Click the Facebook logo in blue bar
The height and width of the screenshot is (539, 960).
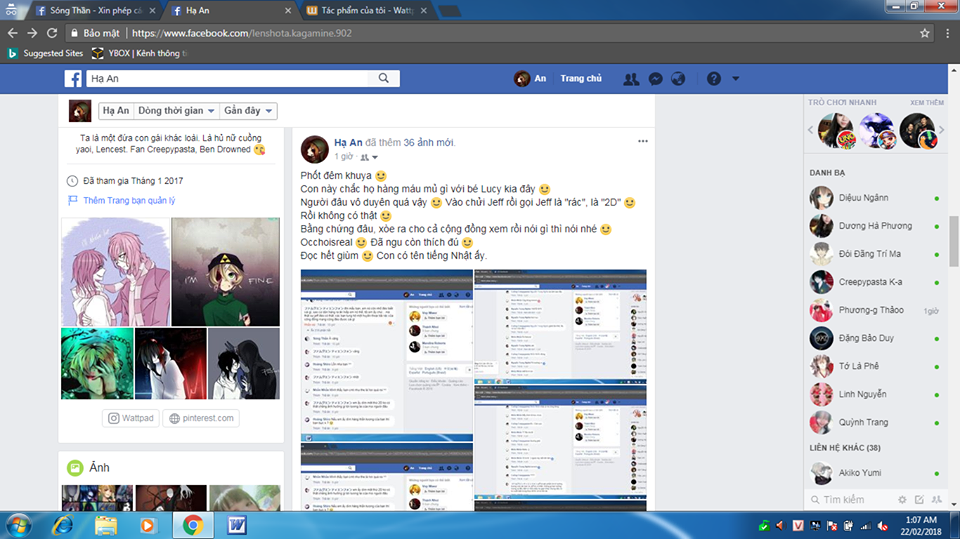point(74,79)
